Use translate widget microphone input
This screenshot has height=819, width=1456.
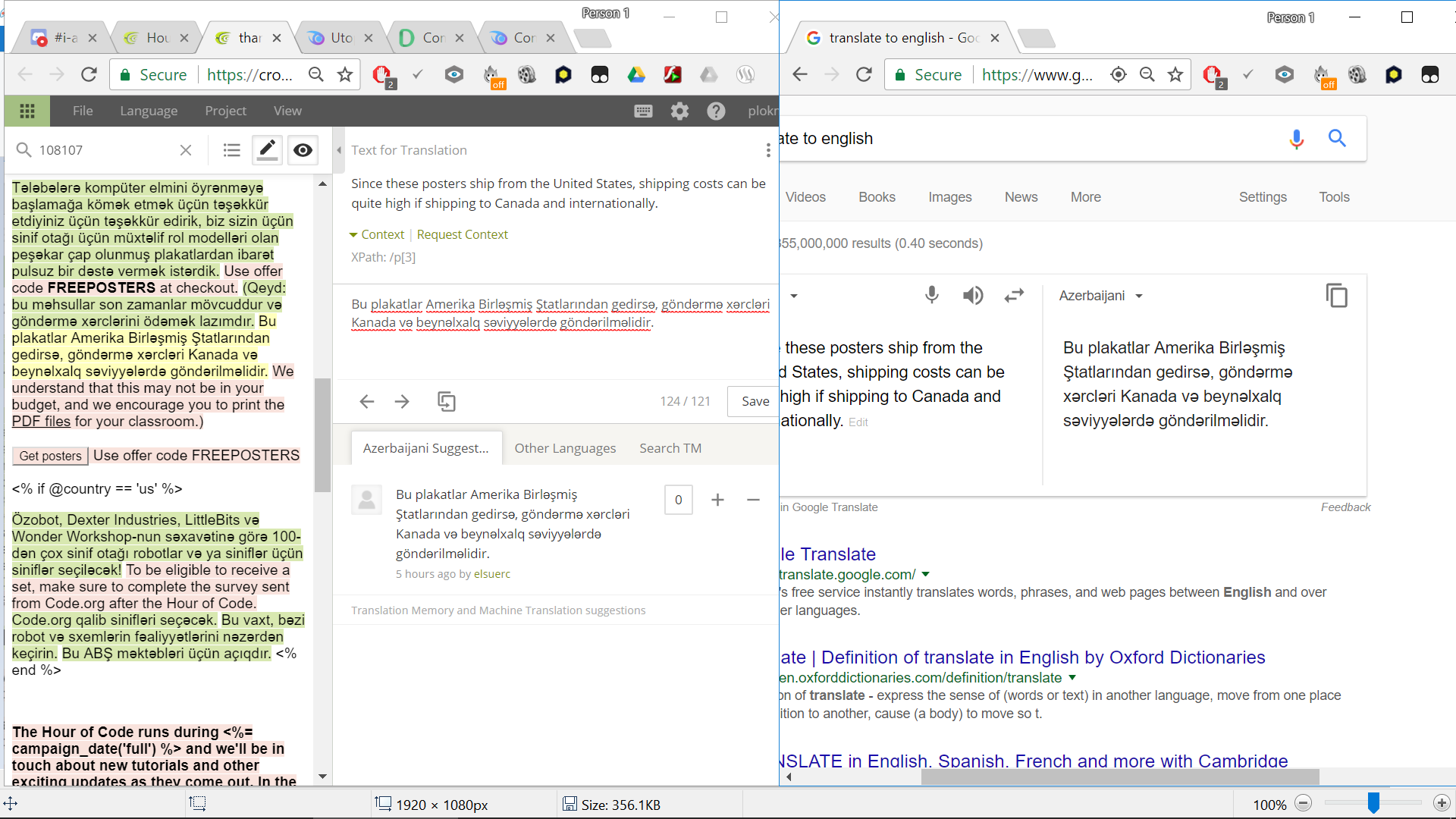click(x=932, y=295)
